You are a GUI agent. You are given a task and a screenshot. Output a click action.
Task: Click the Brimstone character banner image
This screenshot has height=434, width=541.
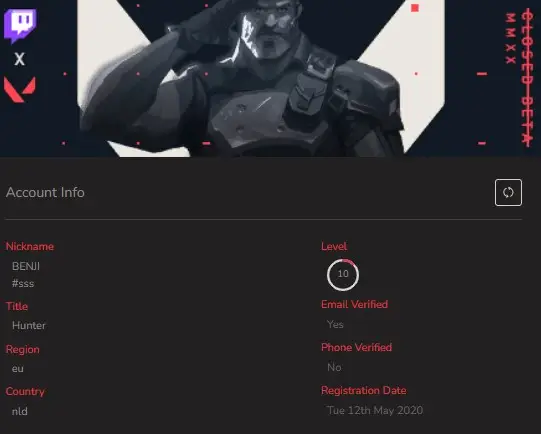click(x=261, y=78)
